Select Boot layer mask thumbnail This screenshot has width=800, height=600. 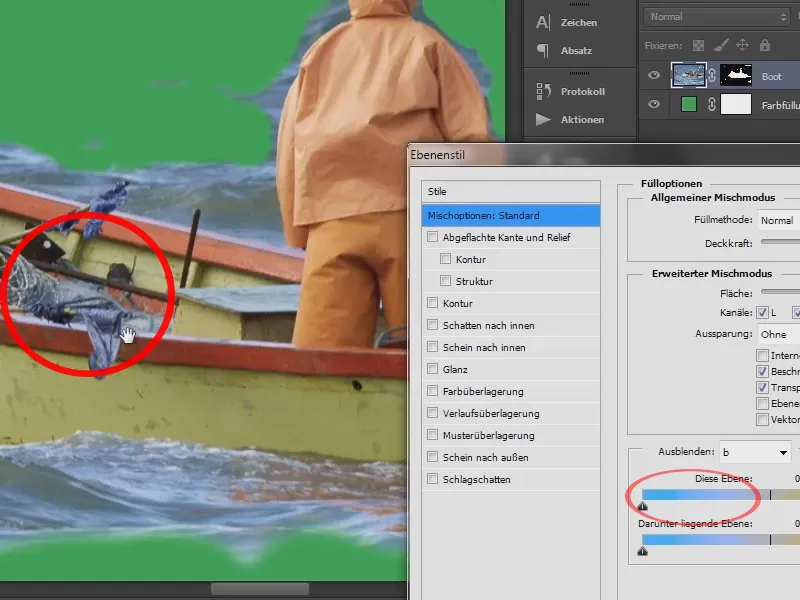[x=736, y=75]
